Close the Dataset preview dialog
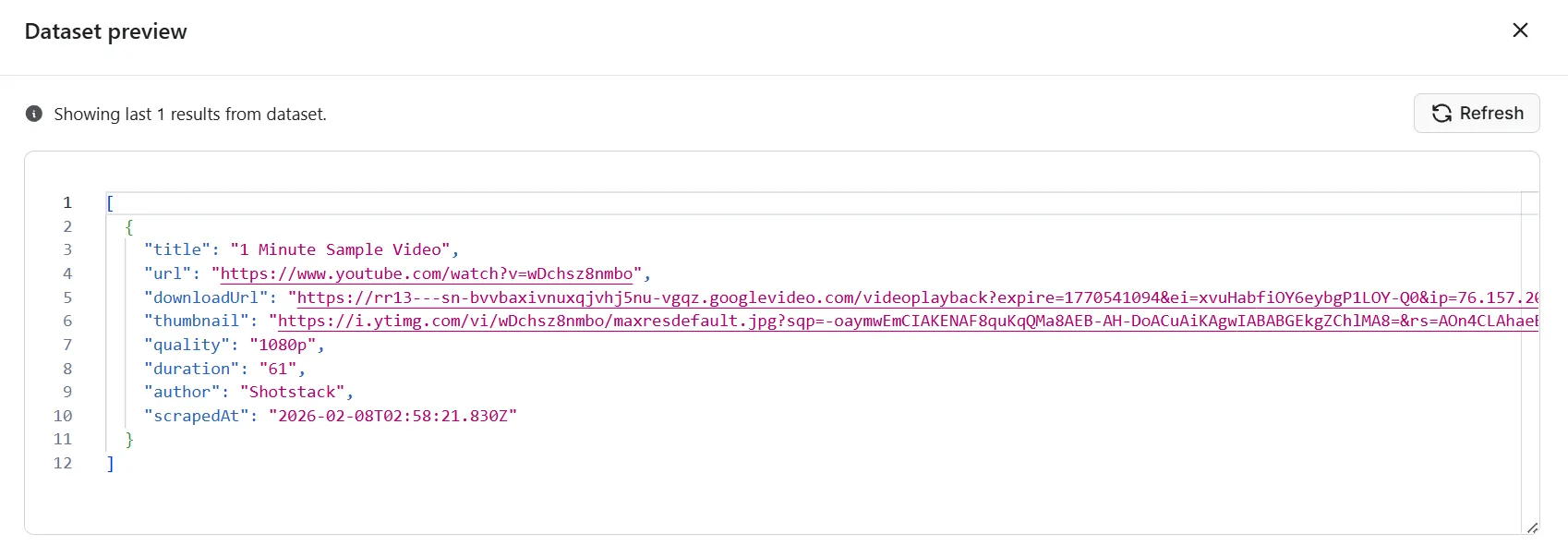Viewport: 1568px width, 546px height. pos(1520,30)
